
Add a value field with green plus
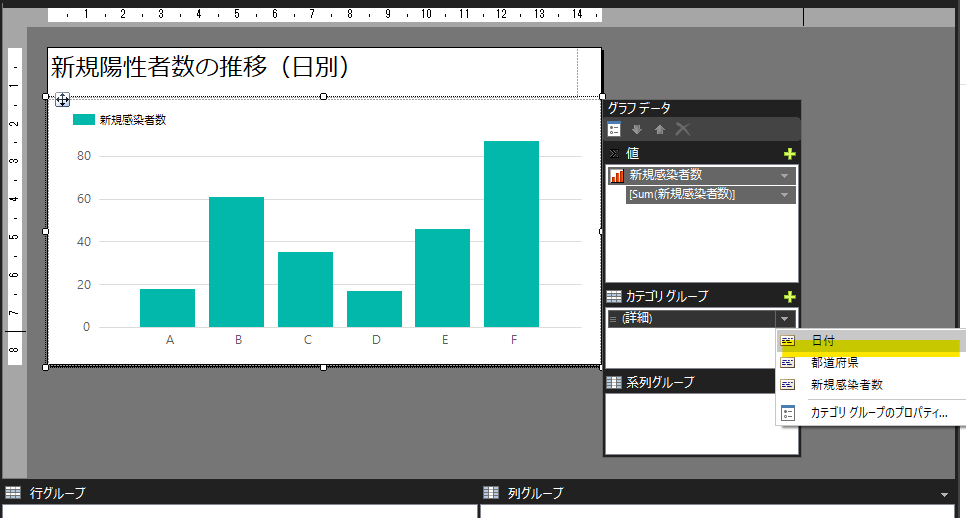point(789,153)
